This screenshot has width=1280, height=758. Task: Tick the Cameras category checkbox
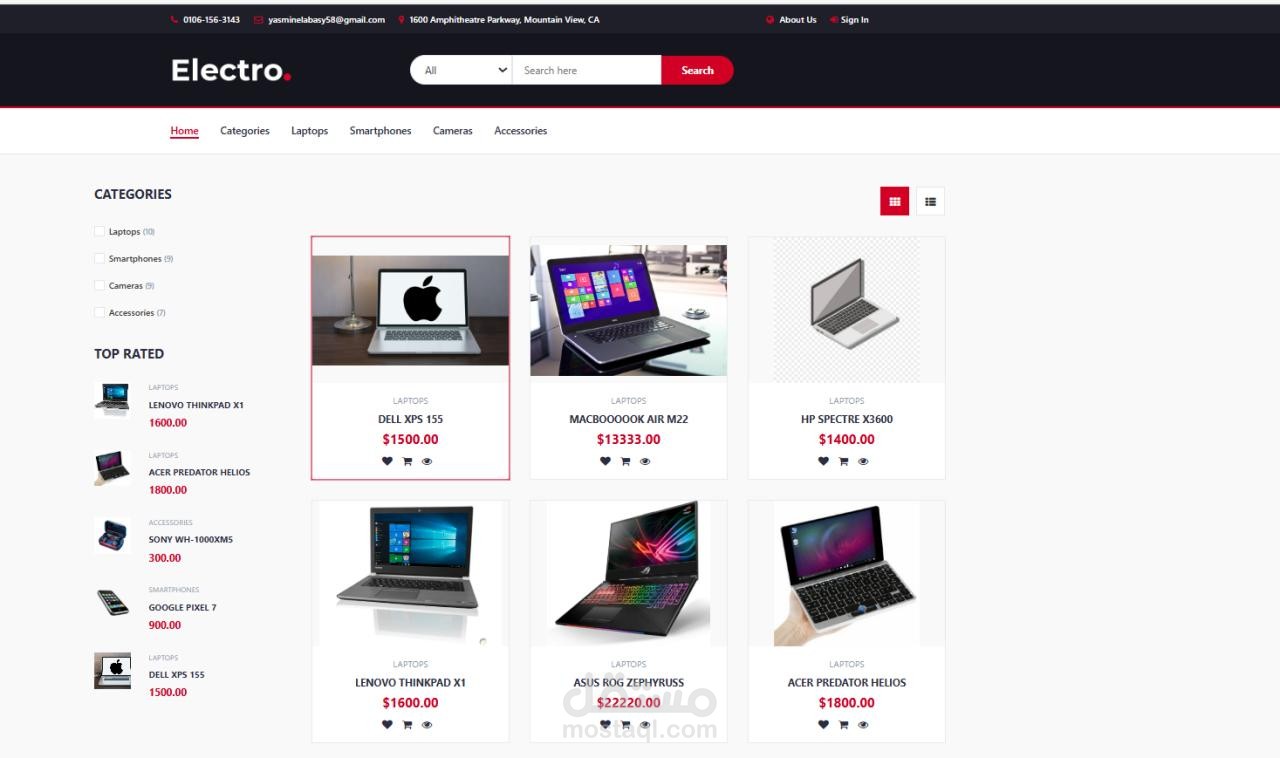coord(99,285)
